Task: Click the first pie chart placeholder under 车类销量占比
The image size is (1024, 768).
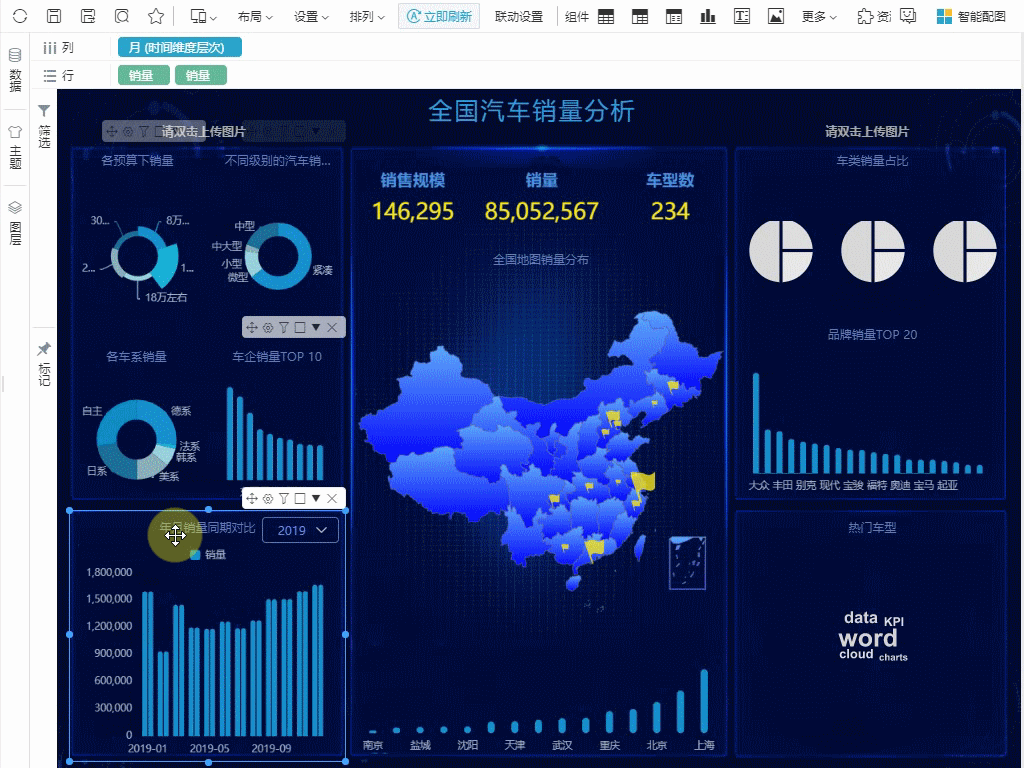Action: tap(781, 251)
